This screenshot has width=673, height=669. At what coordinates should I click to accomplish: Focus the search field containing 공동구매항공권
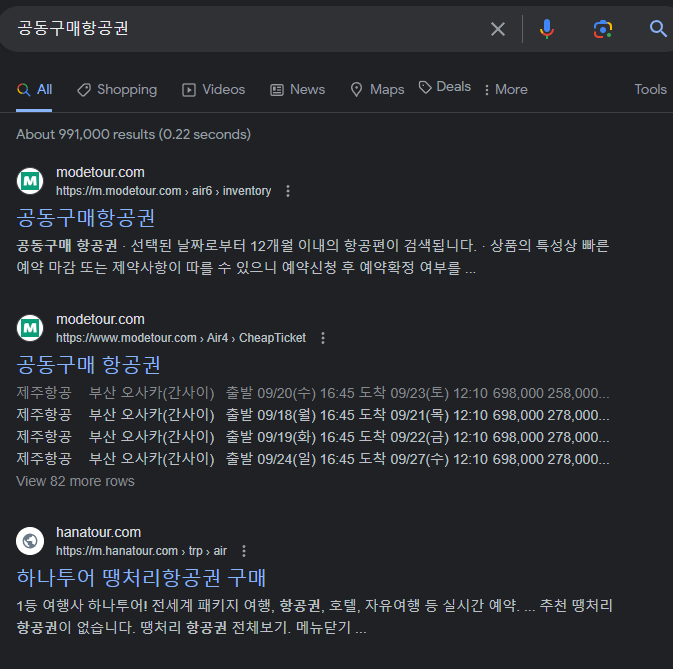[x=245, y=29]
